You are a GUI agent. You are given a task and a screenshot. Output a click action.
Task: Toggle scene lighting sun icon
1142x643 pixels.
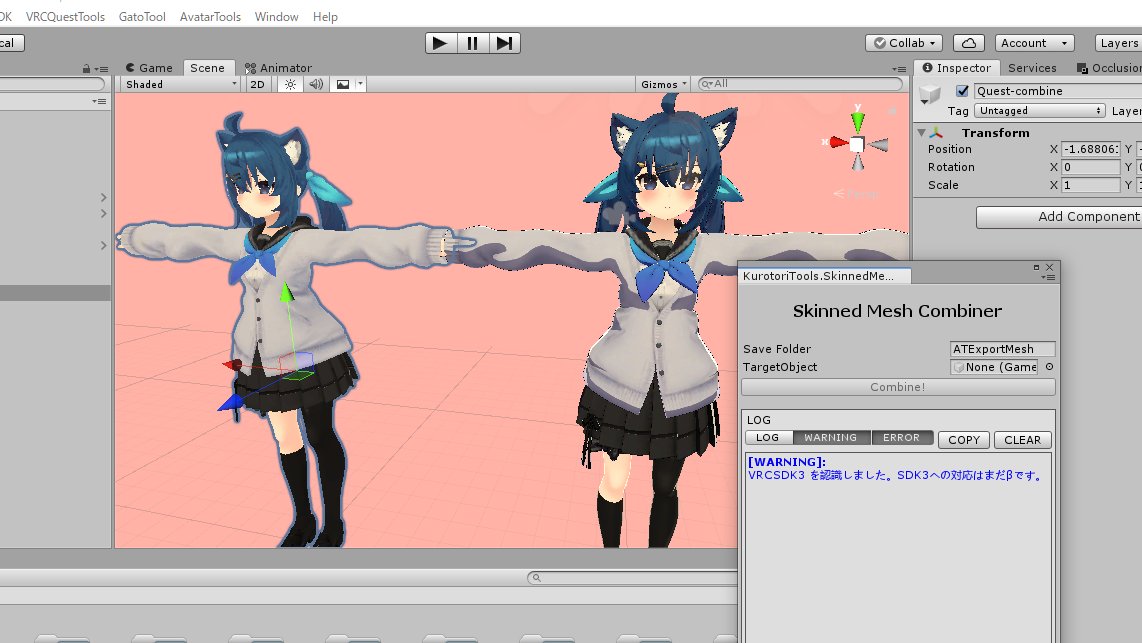point(290,84)
